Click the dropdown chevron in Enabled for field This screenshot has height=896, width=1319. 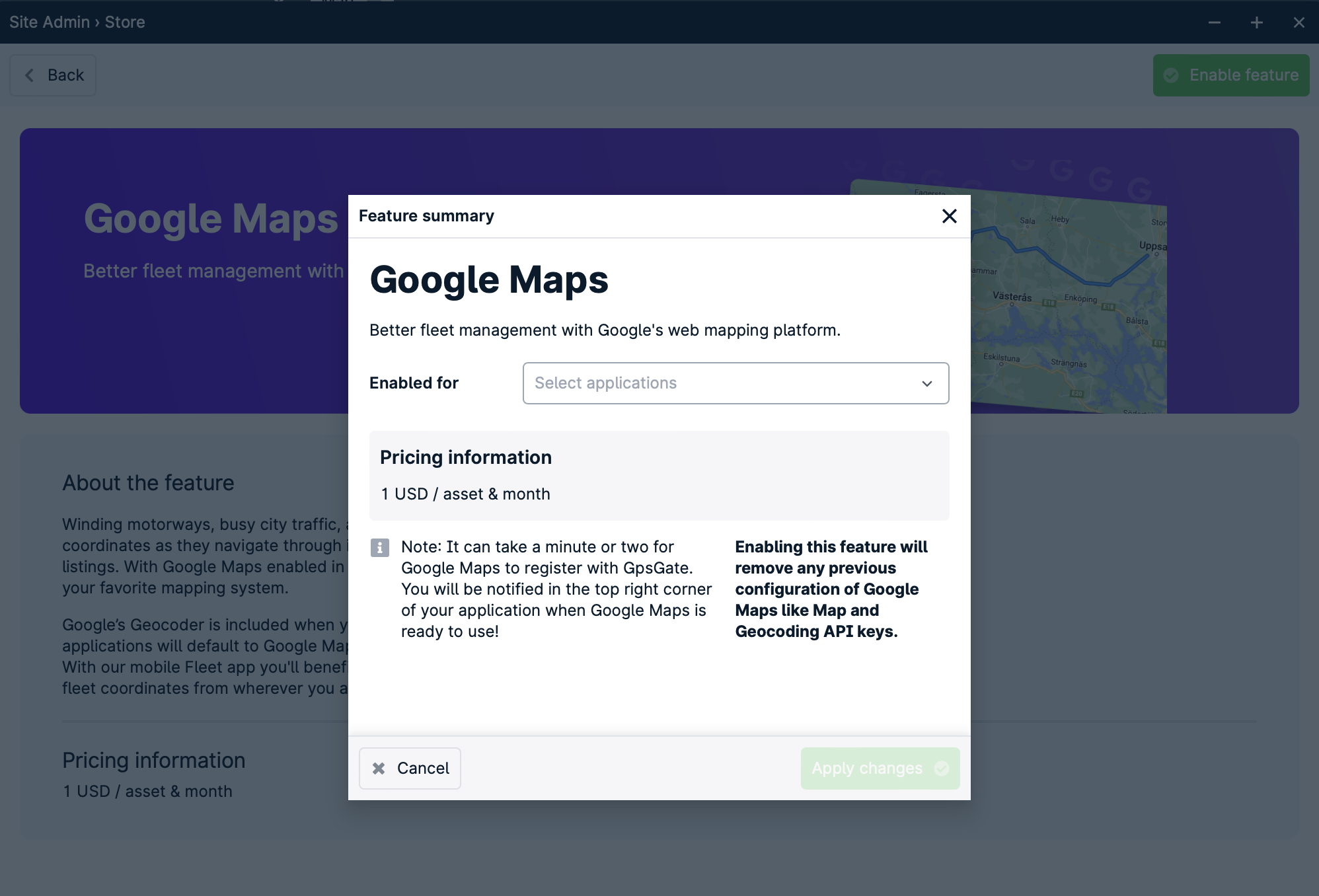click(x=926, y=384)
